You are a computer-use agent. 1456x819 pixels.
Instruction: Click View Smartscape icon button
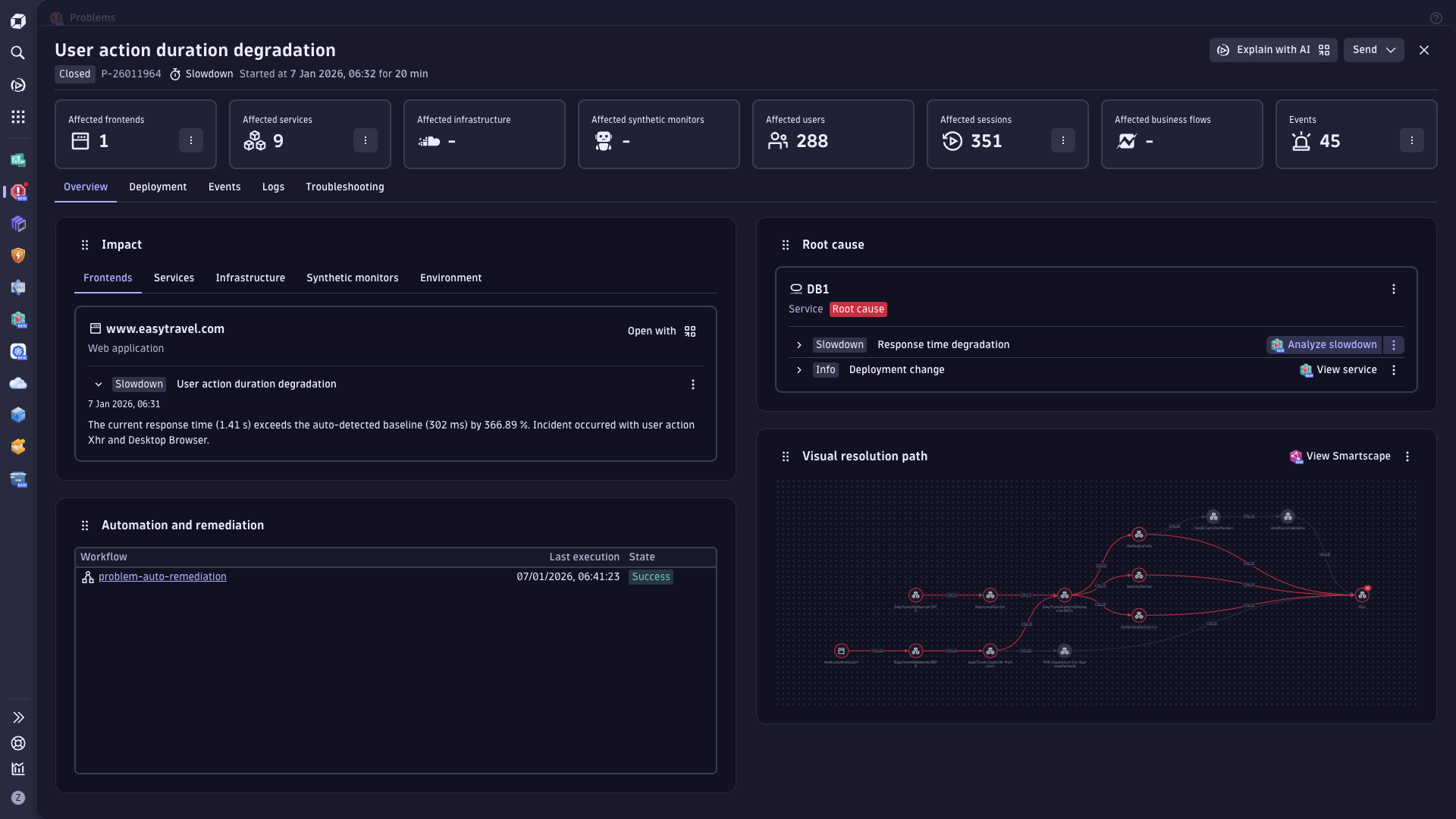tap(1340, 457)
